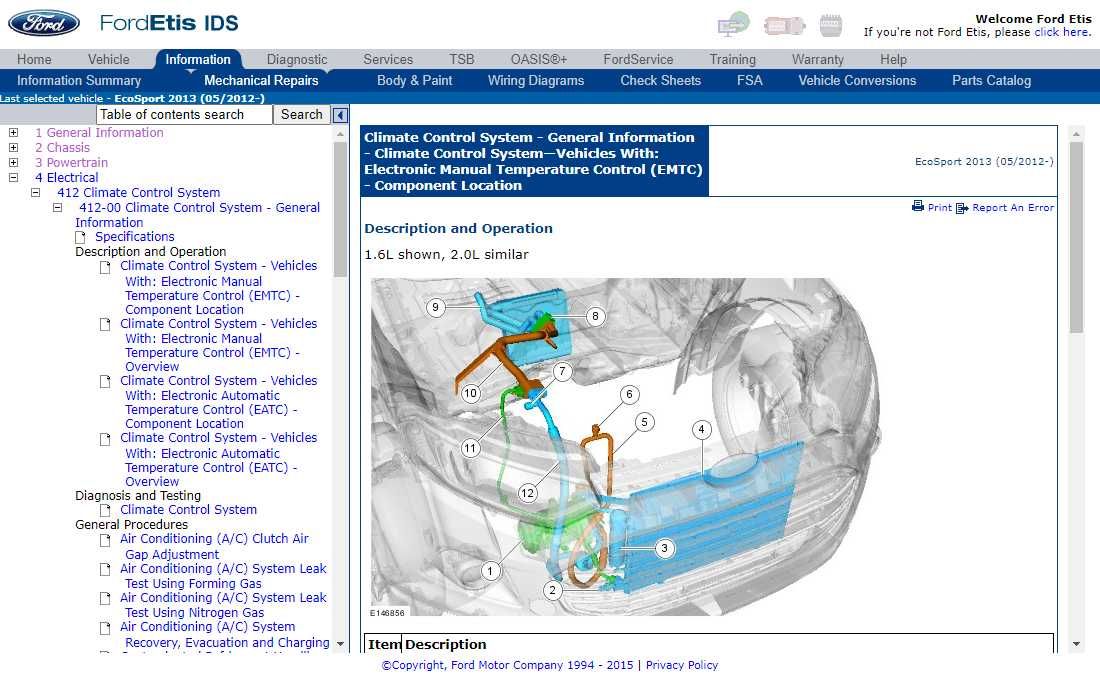Open the Help tab

coord(893,60)
